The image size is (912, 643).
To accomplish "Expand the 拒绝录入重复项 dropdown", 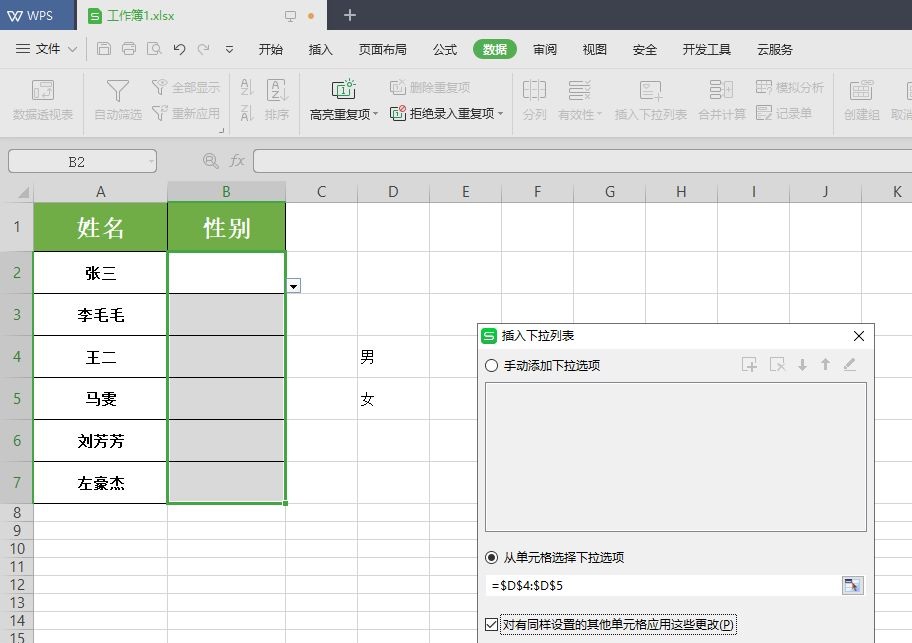I will click(500, 114).
